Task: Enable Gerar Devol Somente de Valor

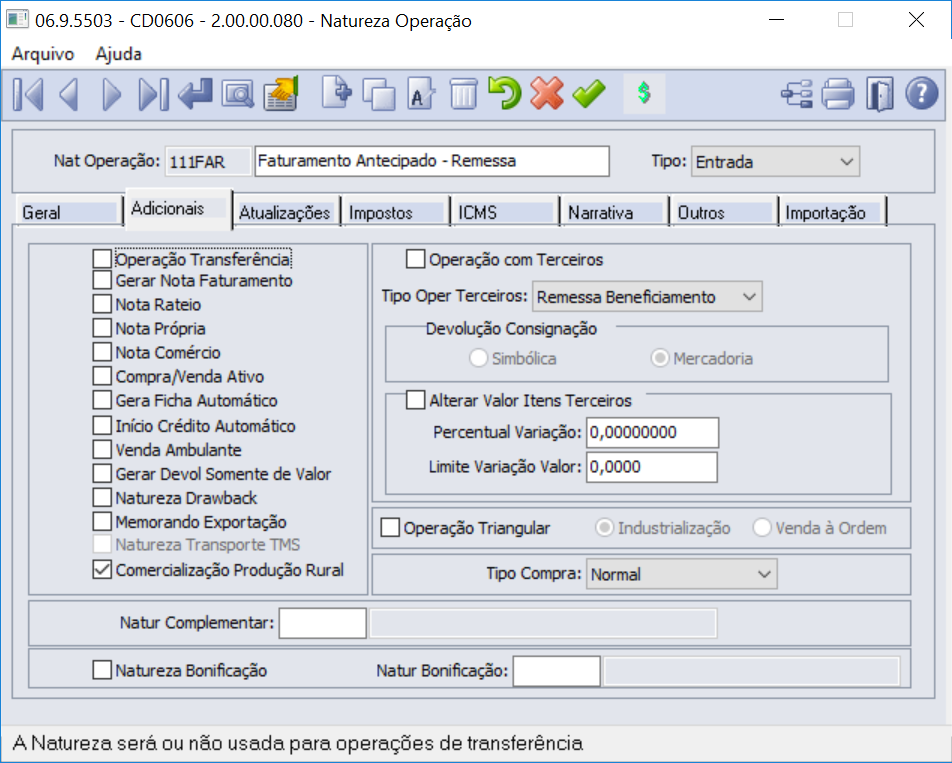Action: click(102, 473)
